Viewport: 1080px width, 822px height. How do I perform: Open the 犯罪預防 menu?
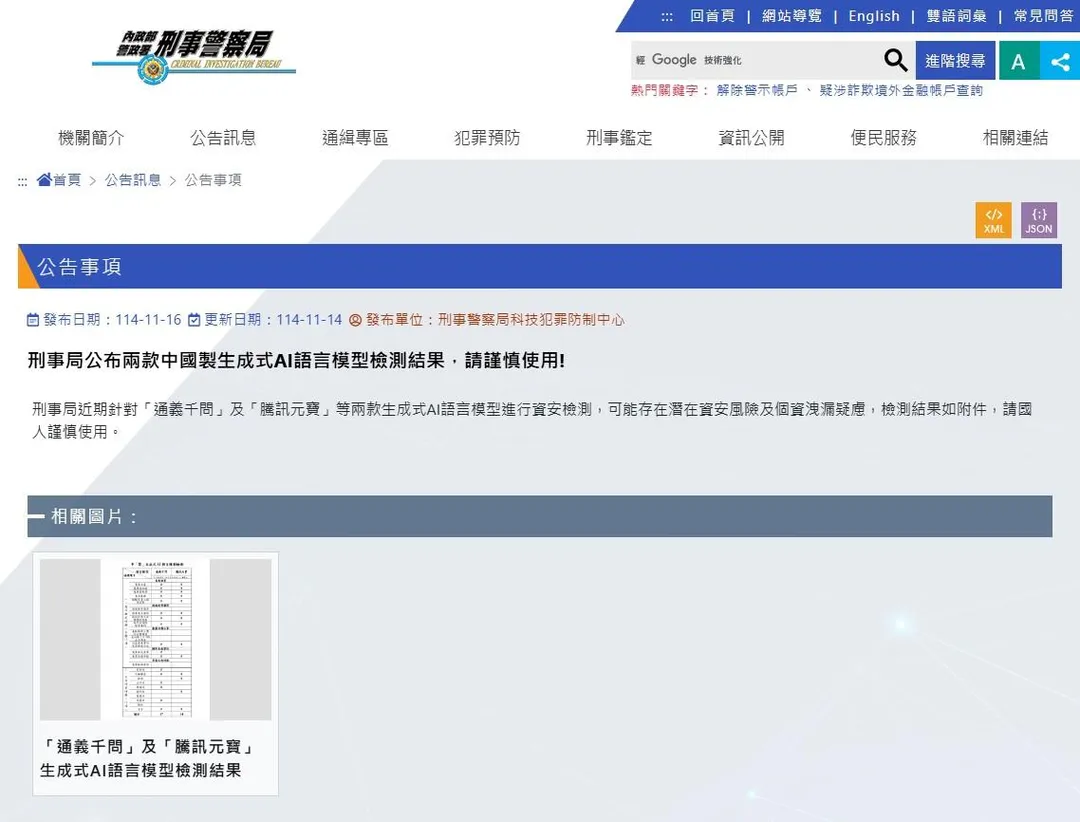click(488, 138)
